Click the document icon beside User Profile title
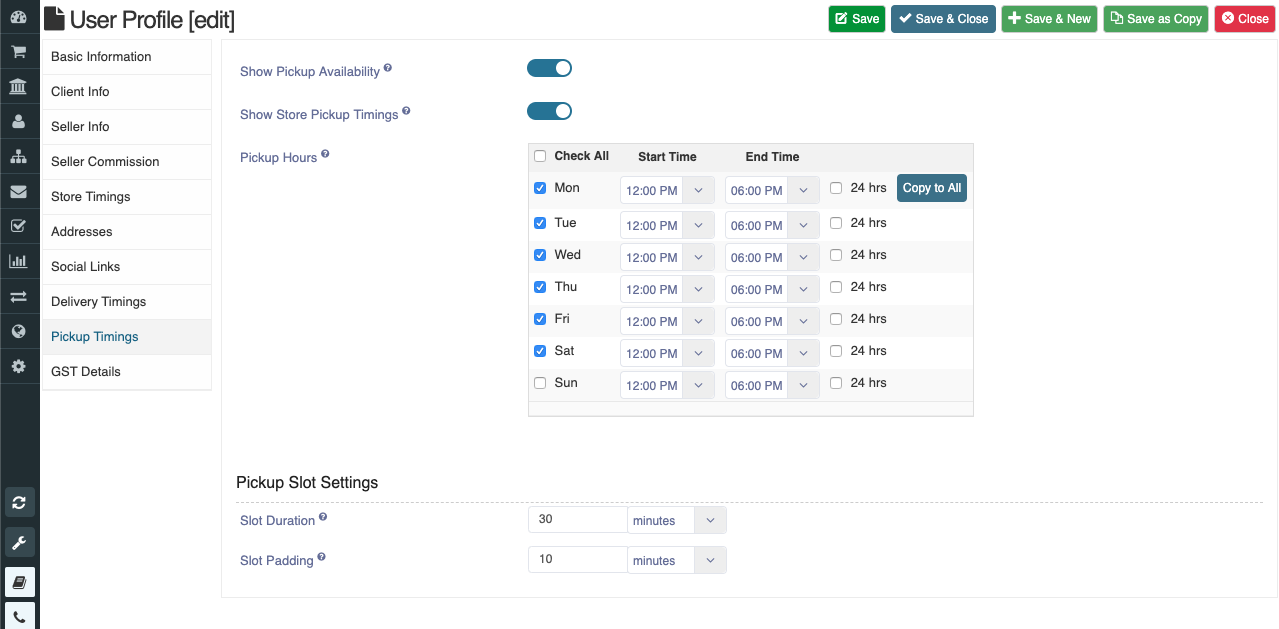 click(x=54, y=18)
